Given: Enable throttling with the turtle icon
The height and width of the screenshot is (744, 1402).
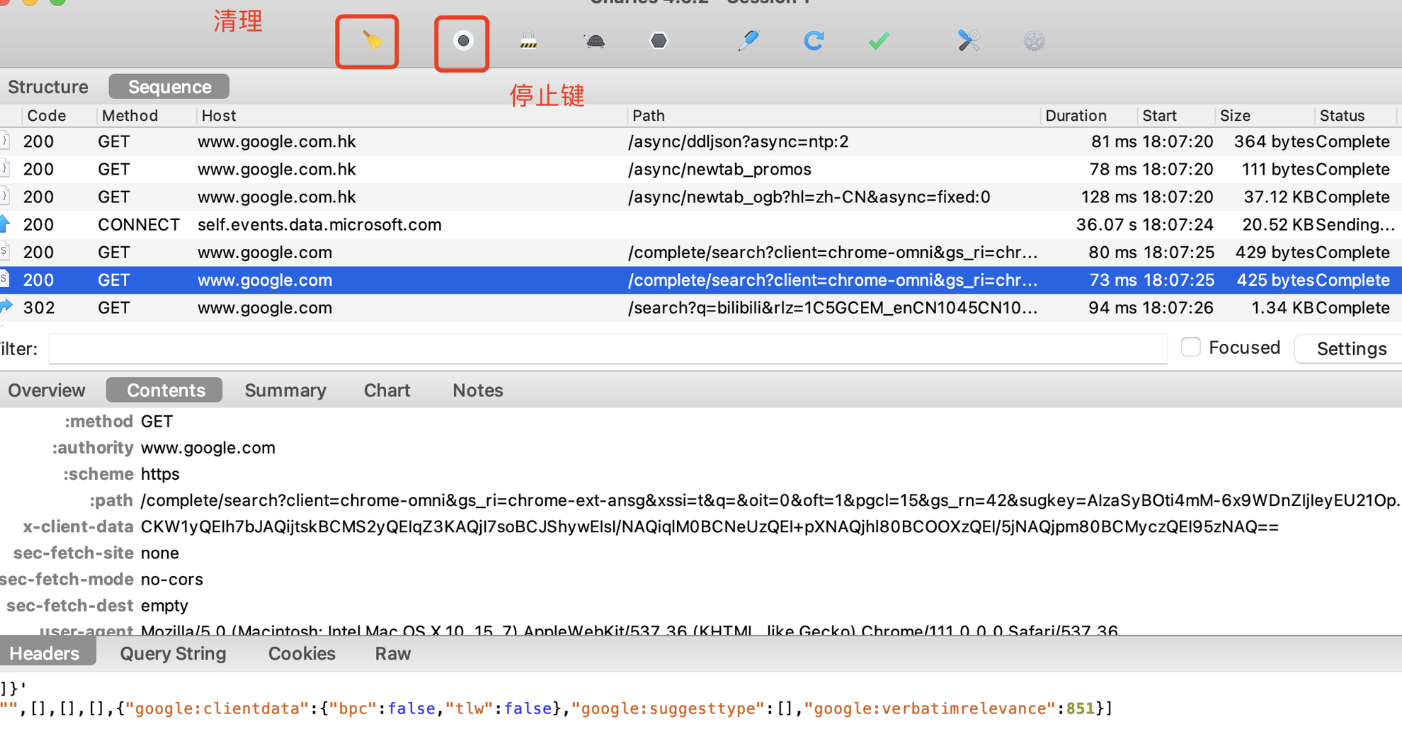Looking at the screenshot, I should click(x=594, y=41).
